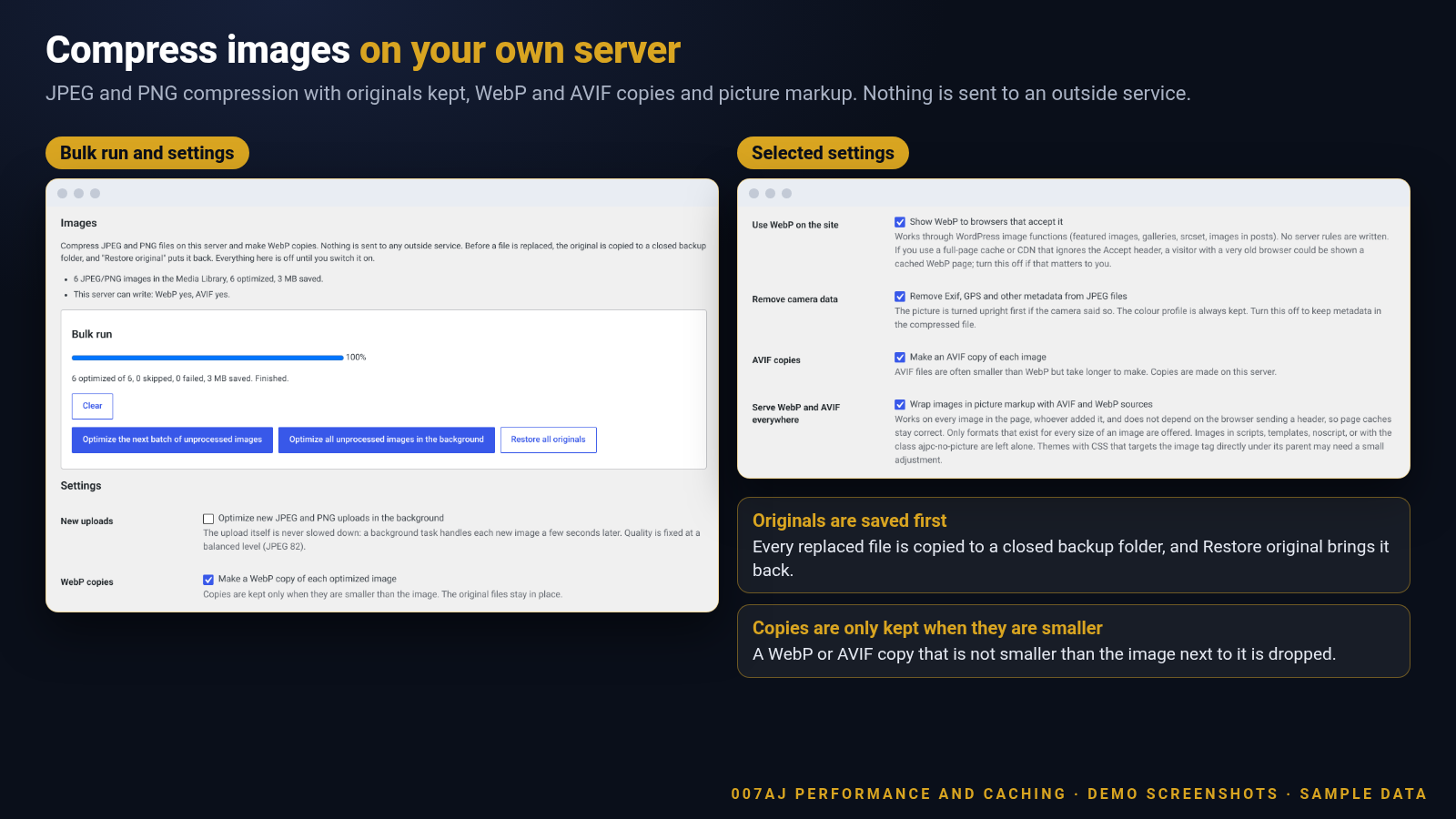Click the Bulk run section heading
Image resolution: width=1456 pixels, height=819 pixels.
[92, 334]
